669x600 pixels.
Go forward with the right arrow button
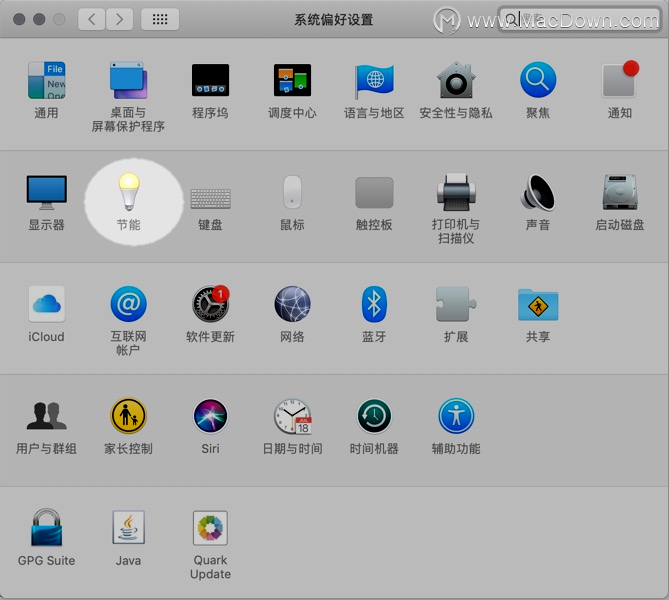[119, 19]
